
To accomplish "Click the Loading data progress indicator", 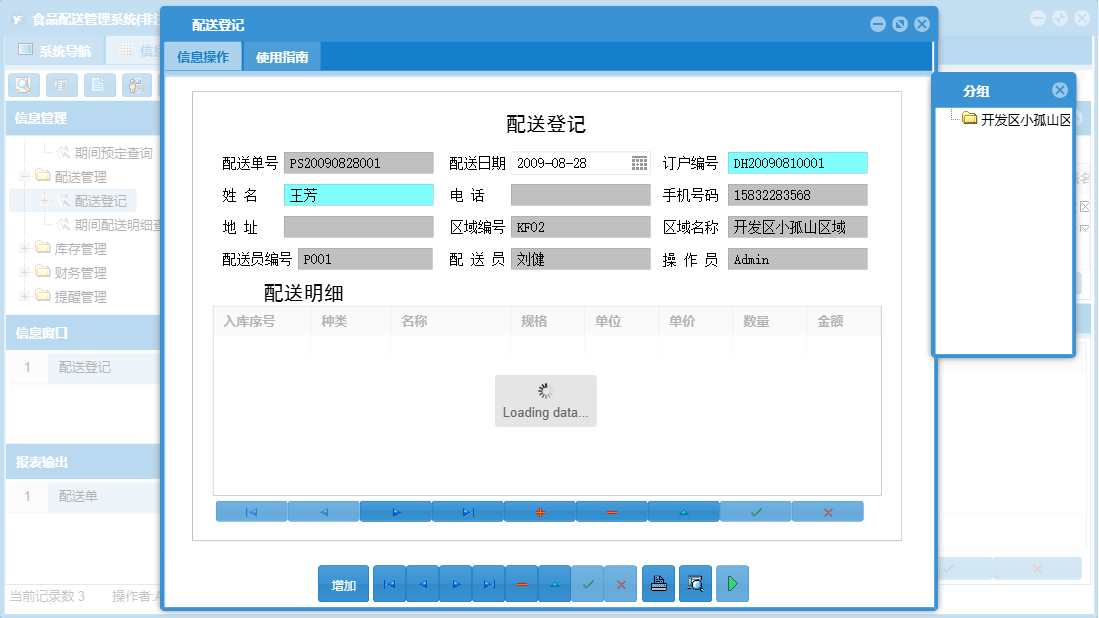I will [x=545, y=399].
